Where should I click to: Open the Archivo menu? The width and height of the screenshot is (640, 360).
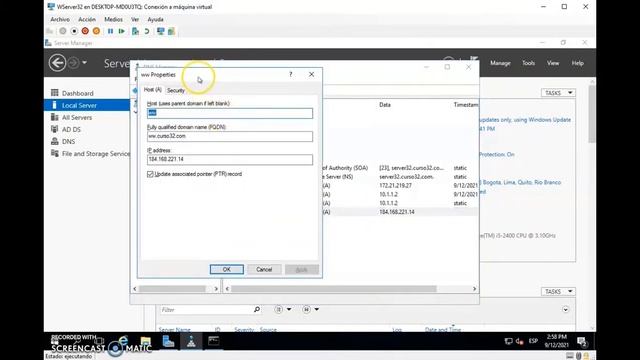pyautogui.click(x=60, y=19)
